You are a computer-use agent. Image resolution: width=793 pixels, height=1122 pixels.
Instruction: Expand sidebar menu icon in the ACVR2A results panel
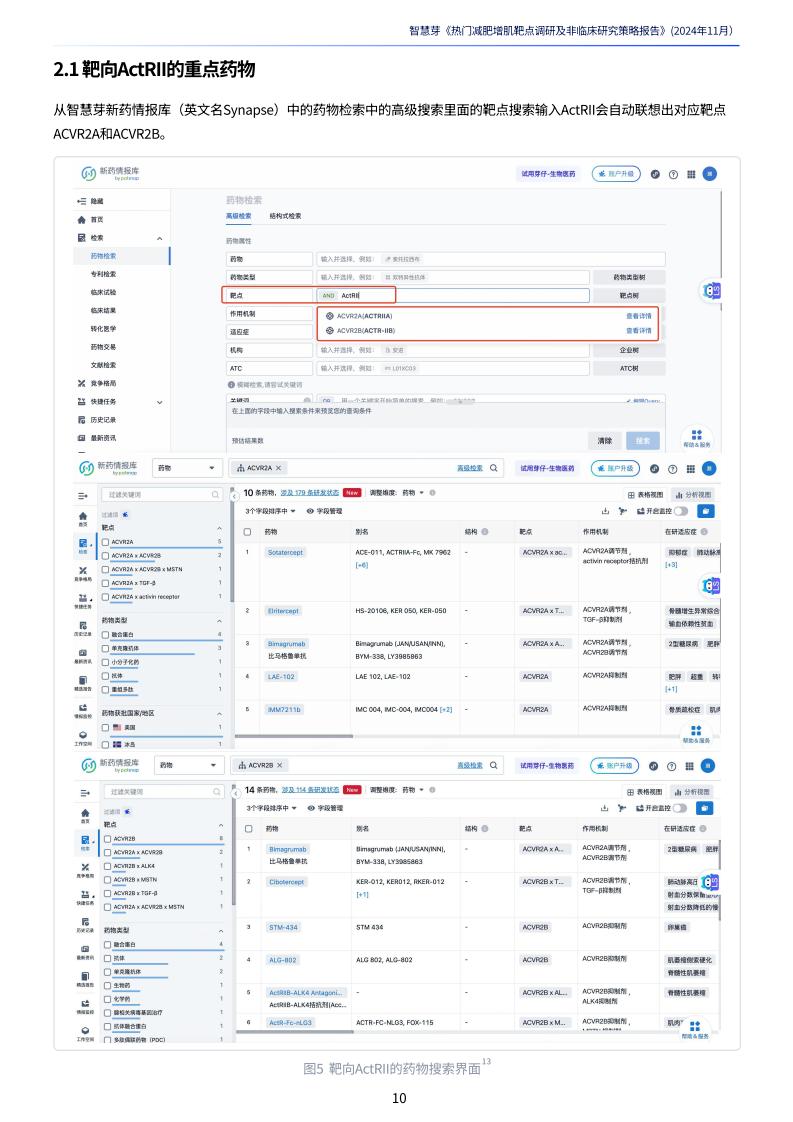tap(83, 495)
